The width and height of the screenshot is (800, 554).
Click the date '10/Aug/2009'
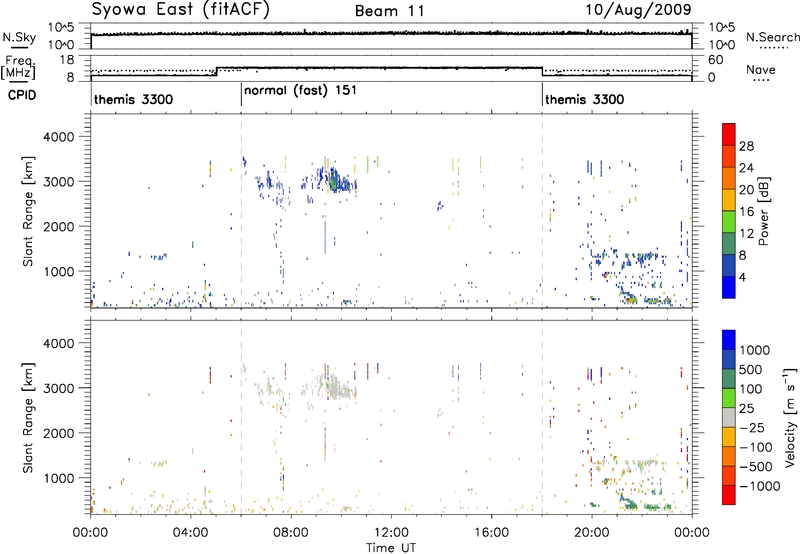[638, 10]
